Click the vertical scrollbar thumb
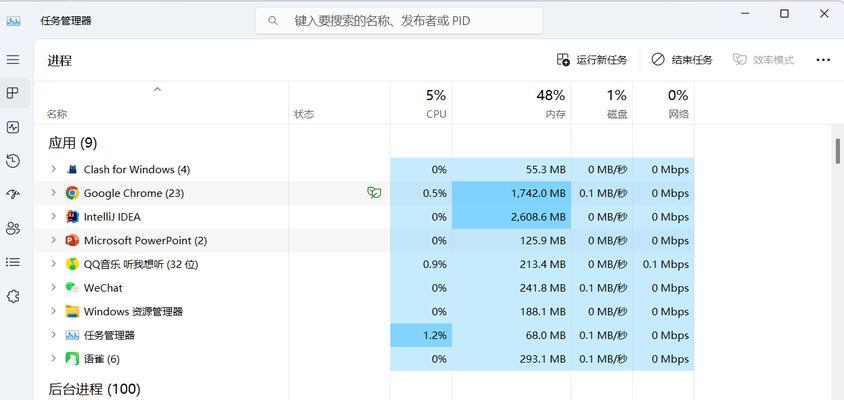The height and width of the screenshot is (400, 844). click(838, 151)
